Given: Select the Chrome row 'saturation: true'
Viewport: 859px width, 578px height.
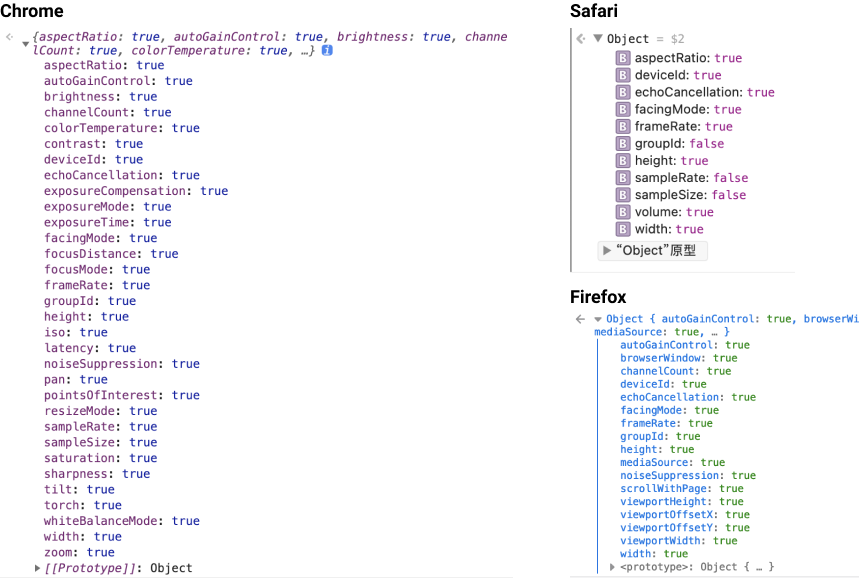Looking at the screenshot, I should coord(101,458).
